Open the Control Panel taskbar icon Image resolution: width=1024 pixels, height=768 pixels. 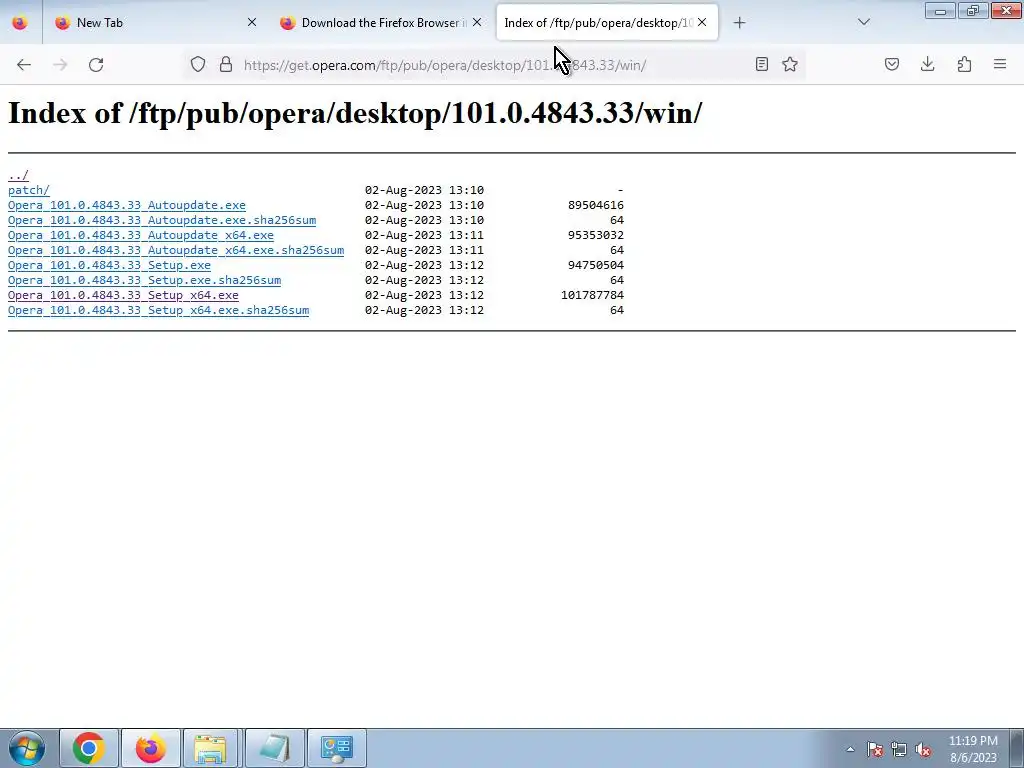point(336,748)
